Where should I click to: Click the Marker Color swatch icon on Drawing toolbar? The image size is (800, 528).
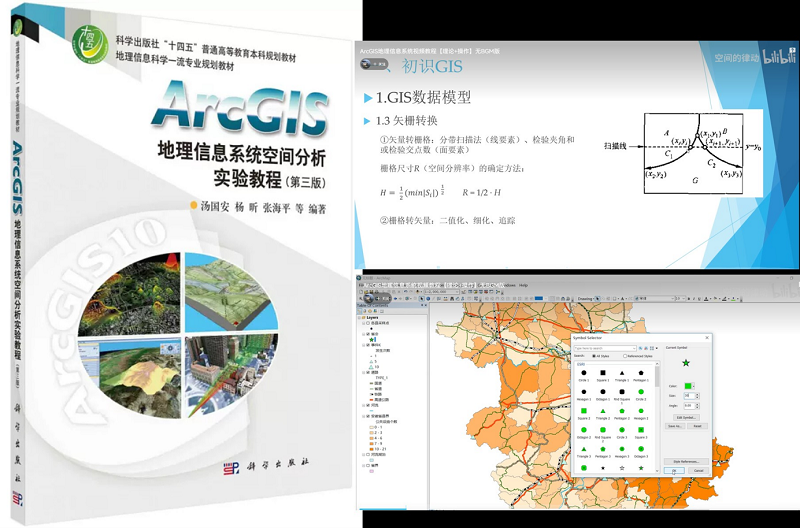(x=733, y=298)
